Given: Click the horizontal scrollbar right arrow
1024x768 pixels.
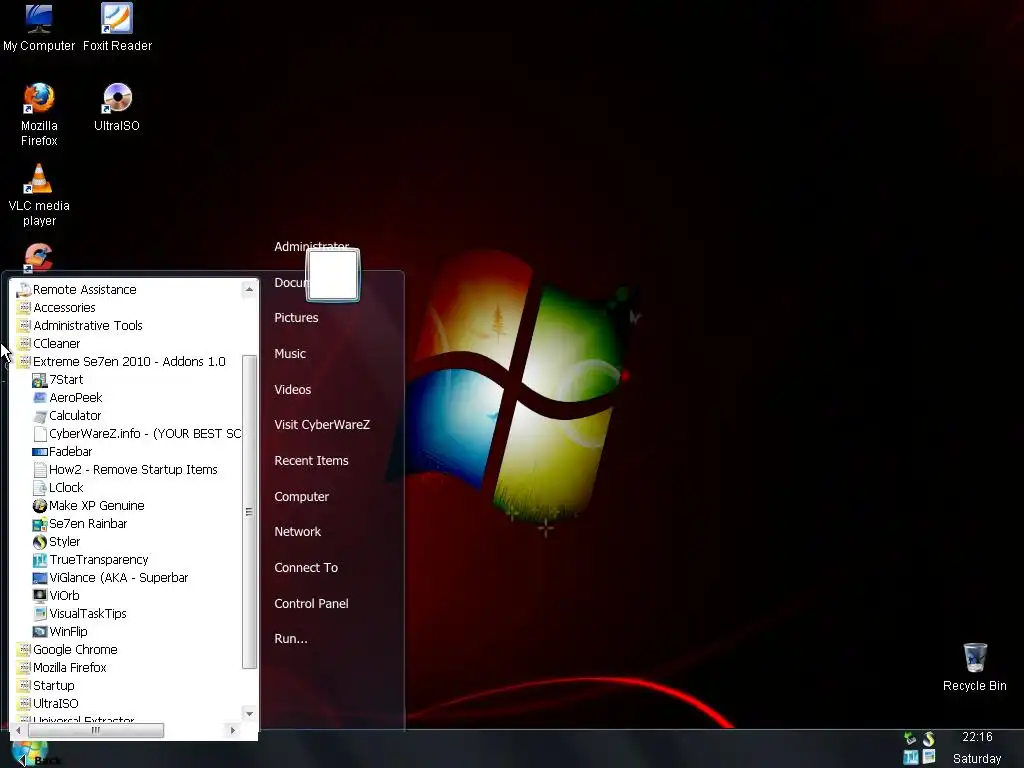Looking at the screenshot, I should coord(233,730).
